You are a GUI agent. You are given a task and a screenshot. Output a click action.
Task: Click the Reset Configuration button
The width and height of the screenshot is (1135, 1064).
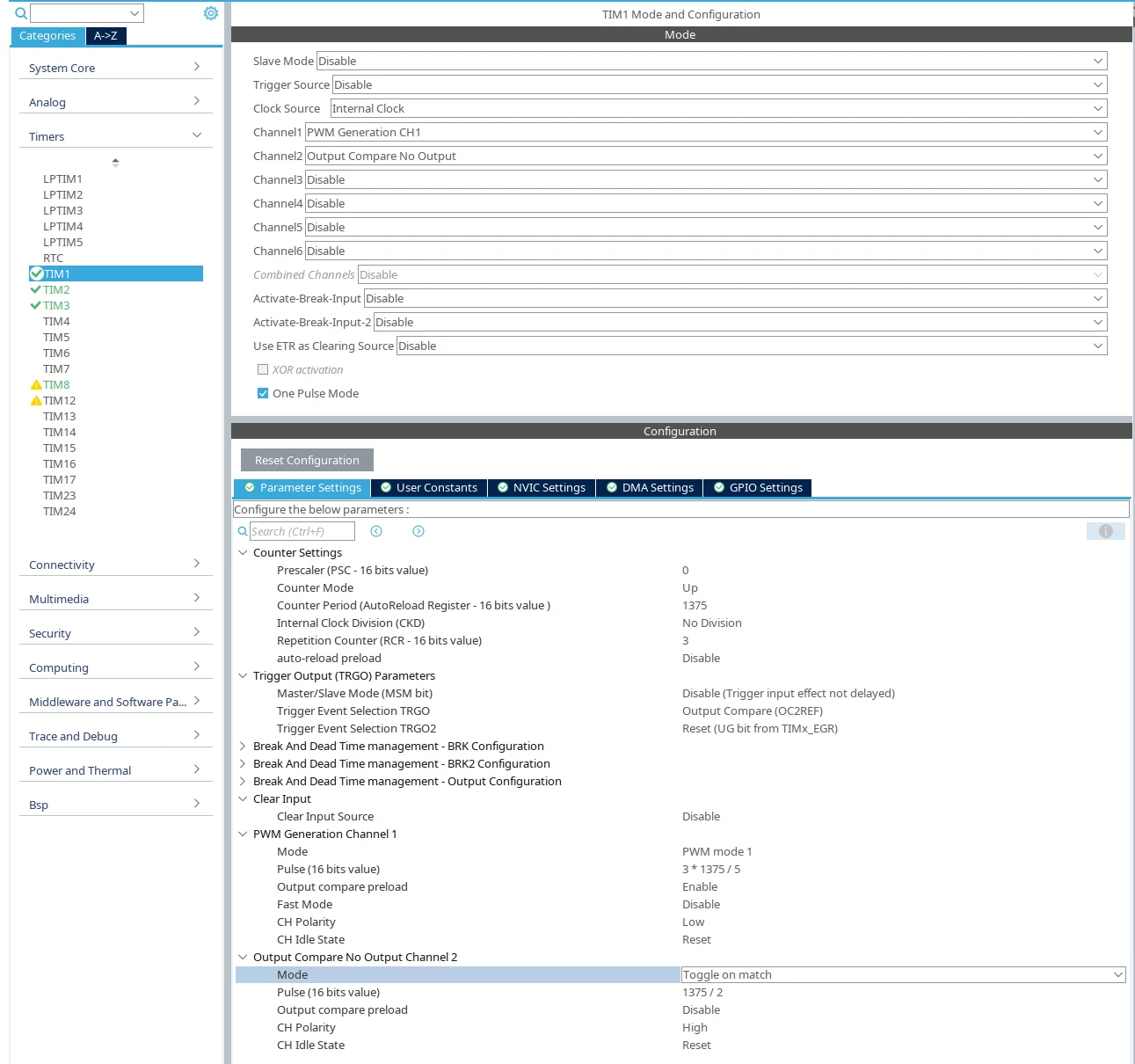click(307, 460)
